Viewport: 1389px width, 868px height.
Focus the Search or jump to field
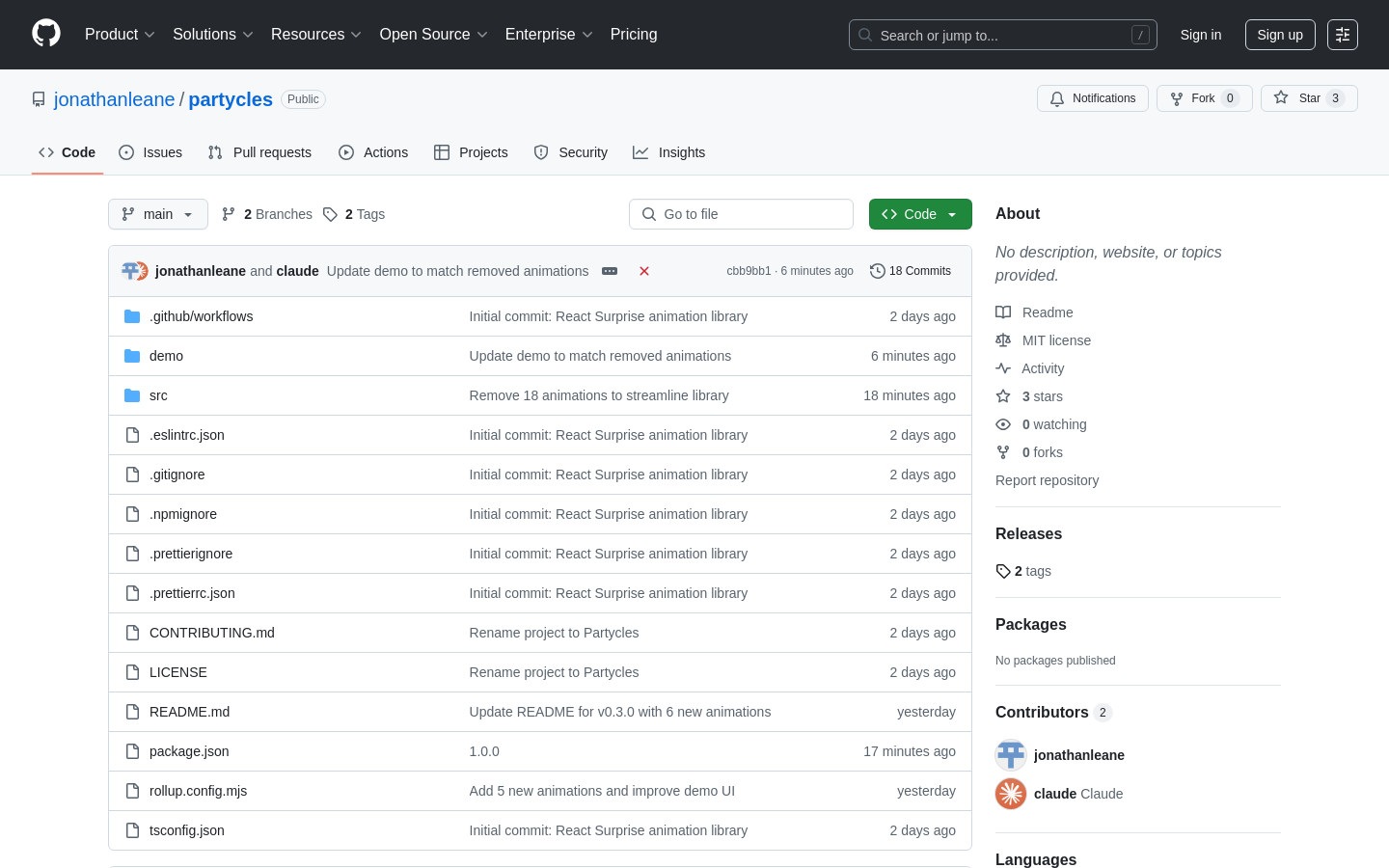1003,35
